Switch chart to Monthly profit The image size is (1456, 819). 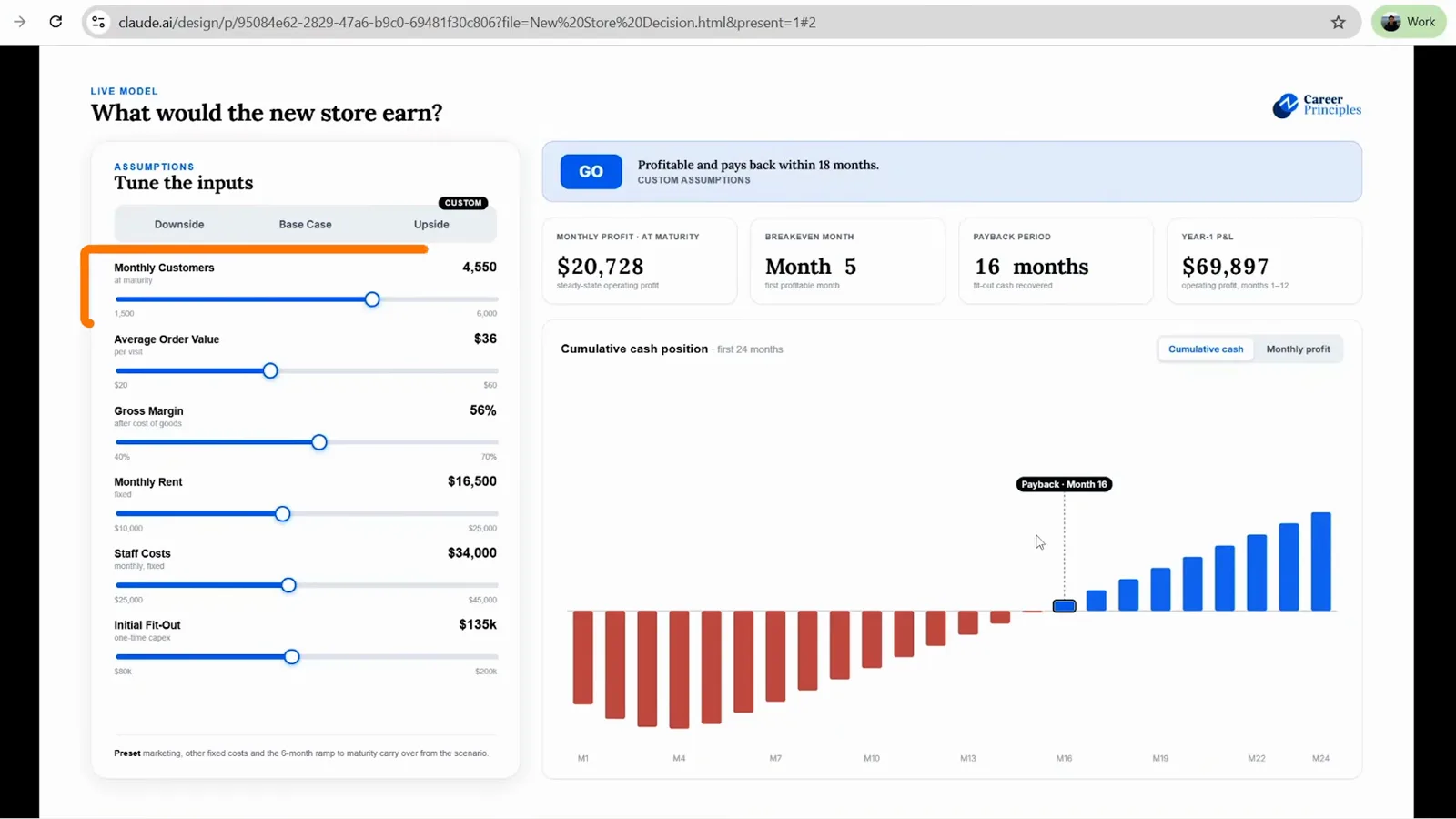coord(1298,349)
